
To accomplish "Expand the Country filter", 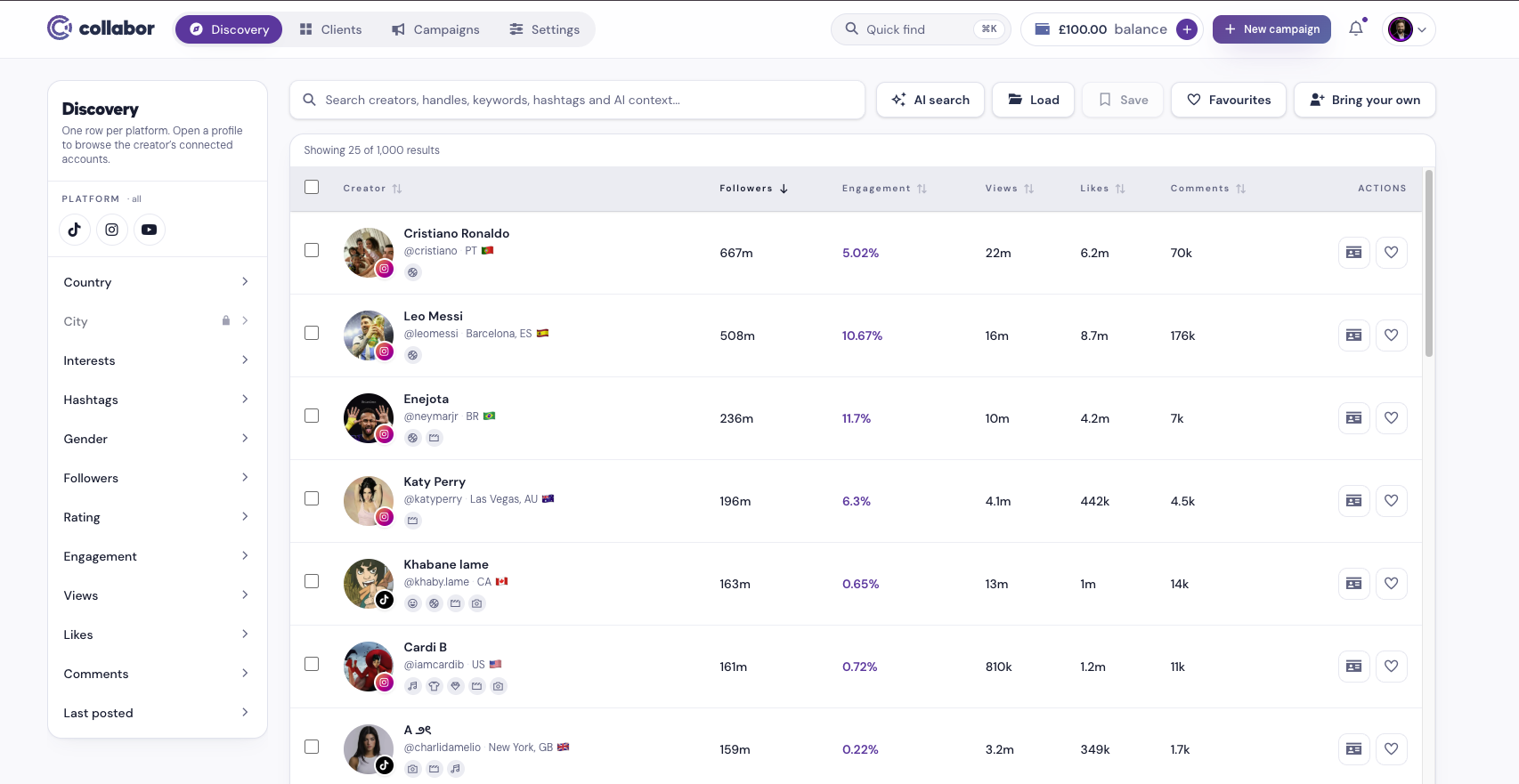I will (x=157, y=282).
